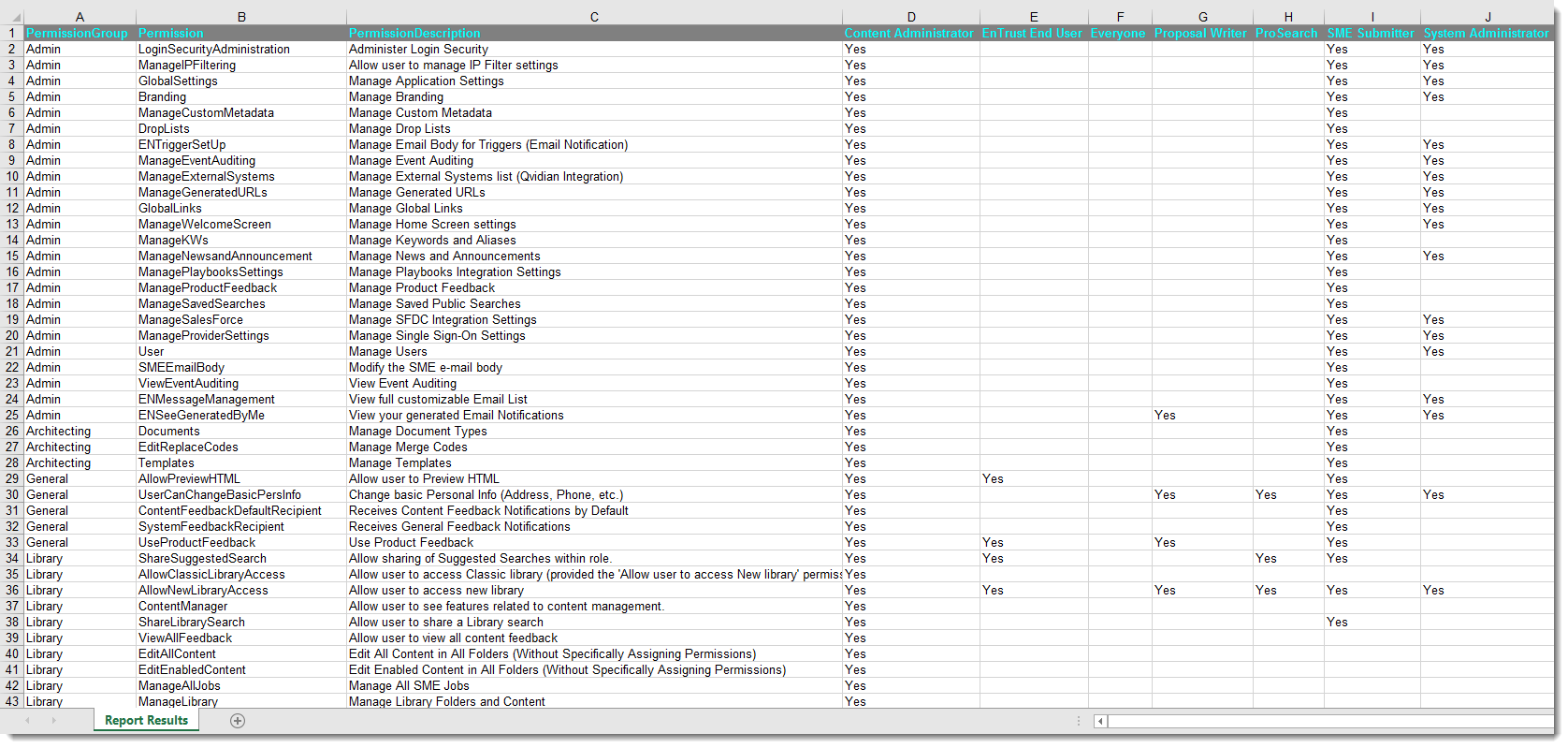This screenshot has height=748, width=1568.
Task: Select the 'Manage Document Types' cell
Action: pyautogui.click(x=594, y=431)
